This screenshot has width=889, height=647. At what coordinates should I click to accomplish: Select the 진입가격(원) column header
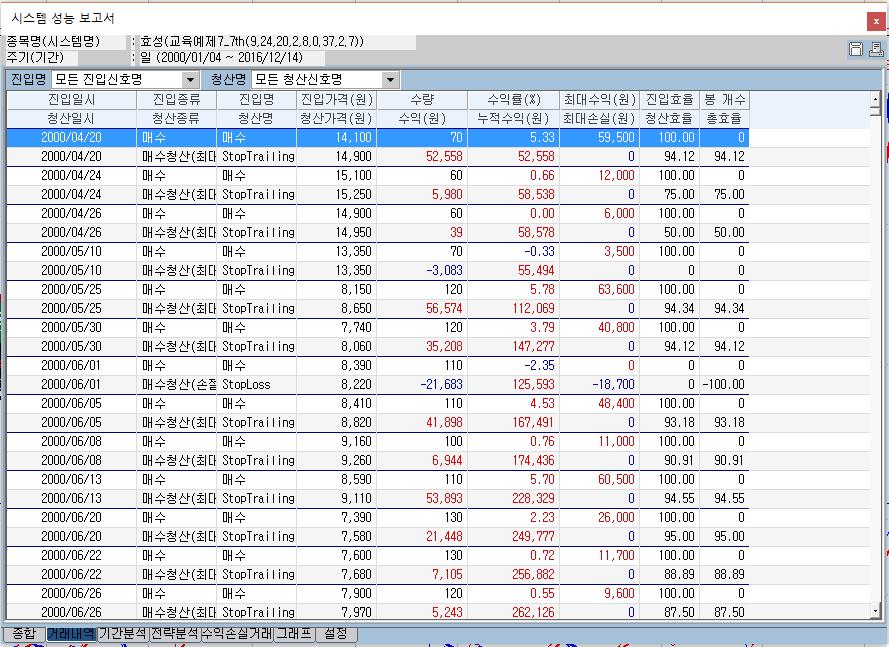pyautogui.click(x=336, y=100)
